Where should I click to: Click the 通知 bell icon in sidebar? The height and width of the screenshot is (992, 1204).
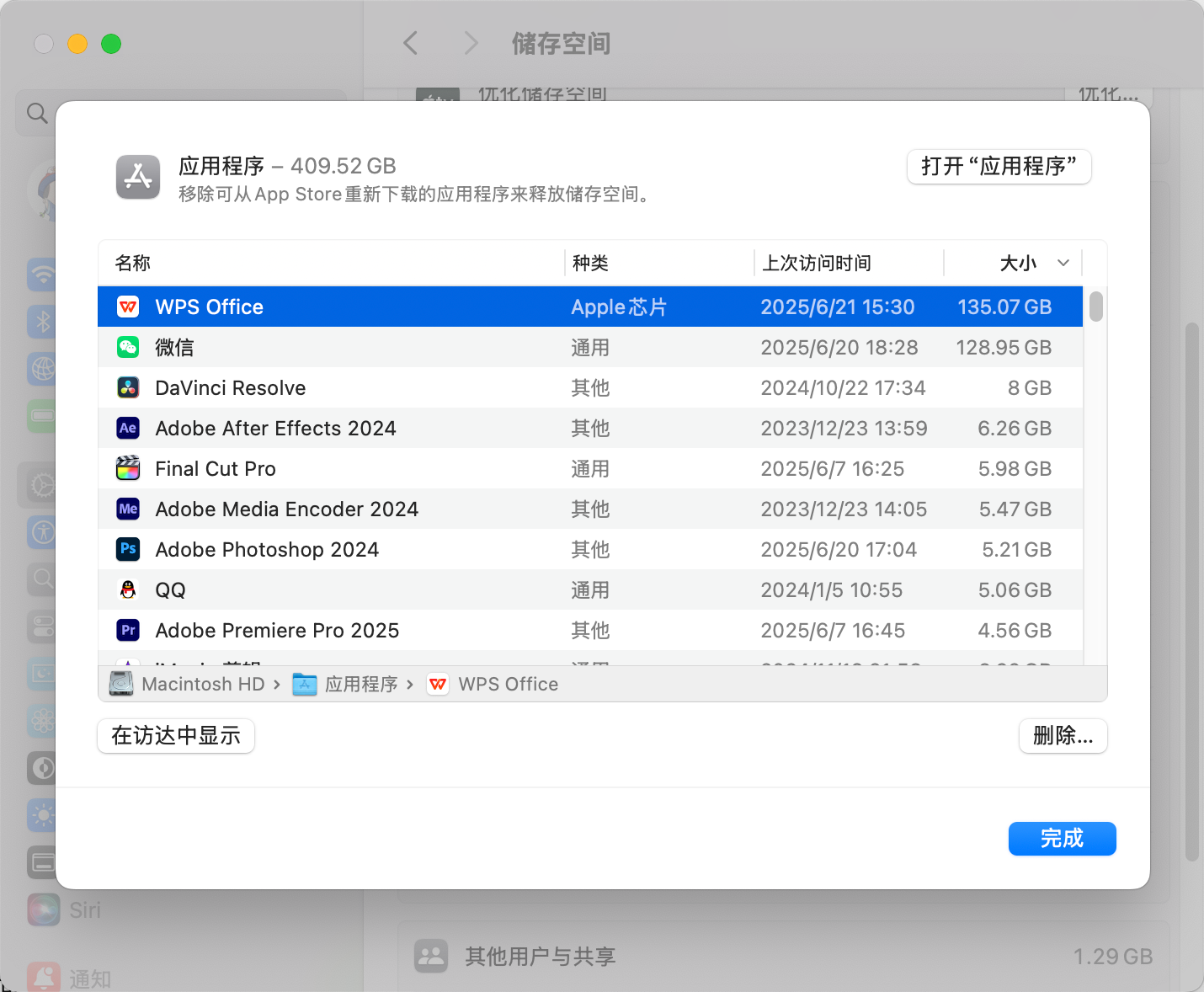pos(43,978)
